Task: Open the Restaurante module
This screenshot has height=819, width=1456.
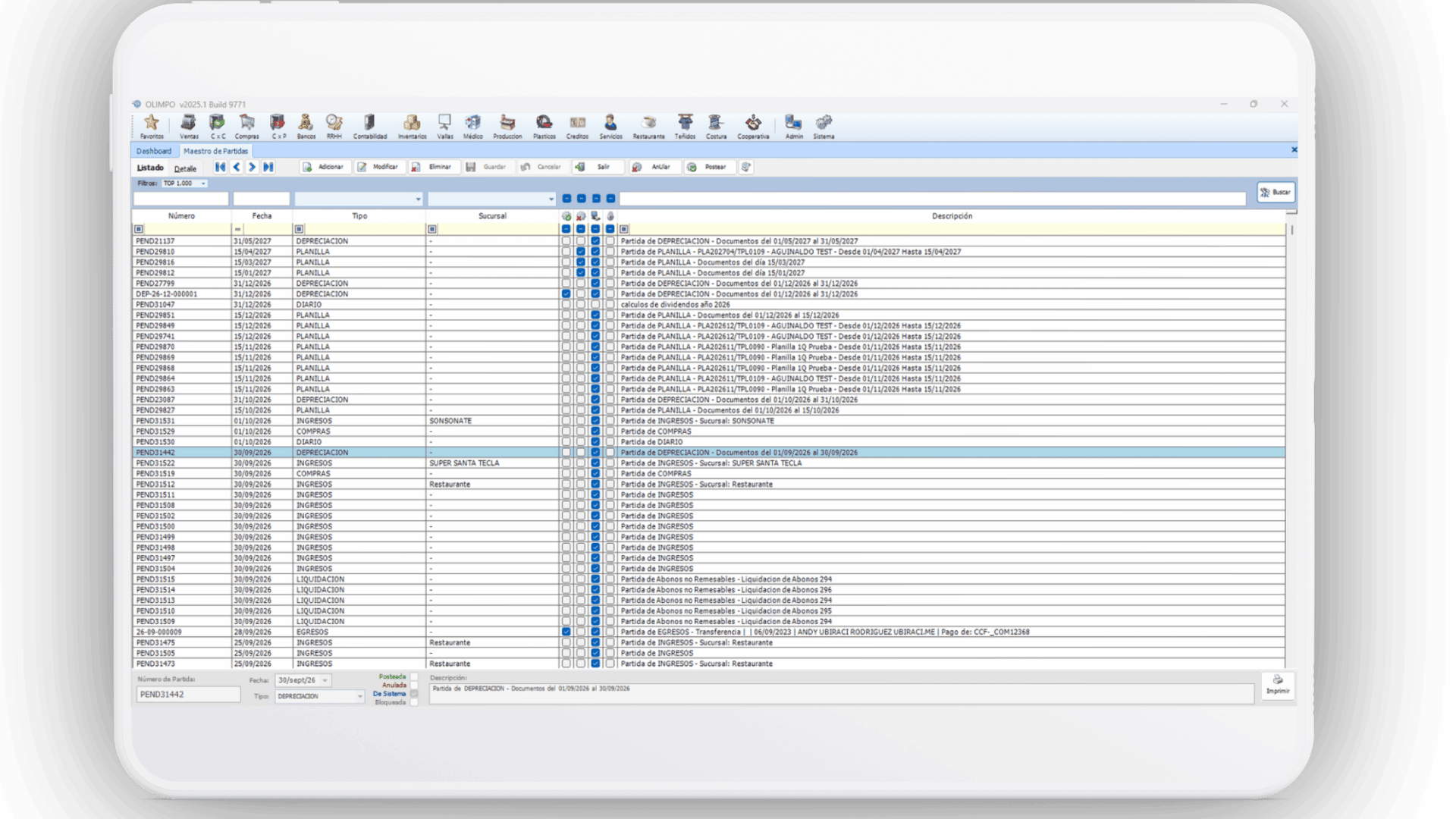Action: 648,126
